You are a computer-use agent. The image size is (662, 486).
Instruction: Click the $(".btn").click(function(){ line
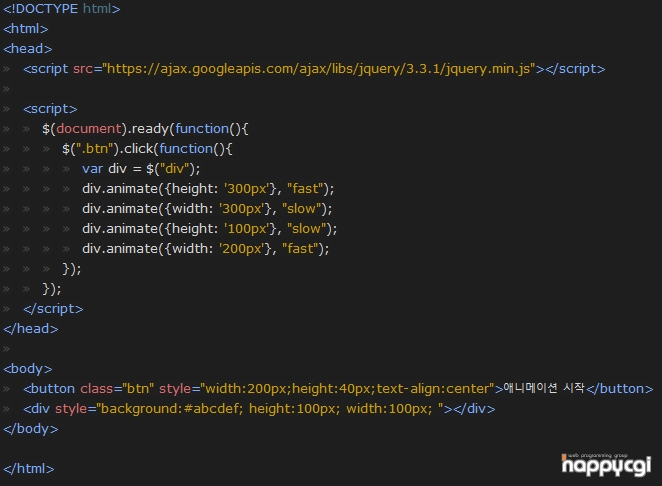147,149
